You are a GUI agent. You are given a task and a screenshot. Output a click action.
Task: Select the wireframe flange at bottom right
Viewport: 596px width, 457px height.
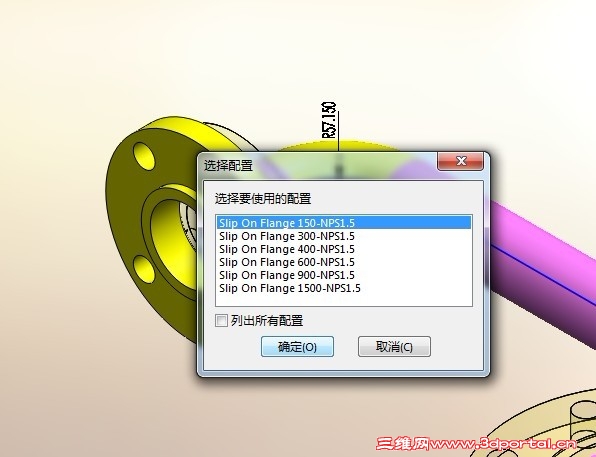(551, 422)
